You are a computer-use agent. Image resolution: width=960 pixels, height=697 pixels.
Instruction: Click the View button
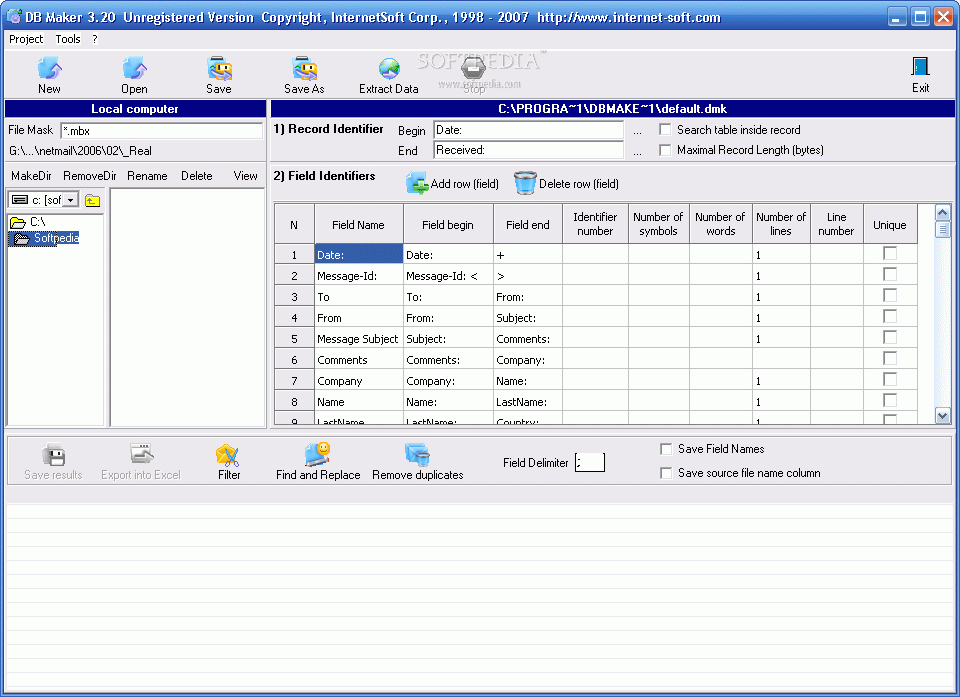(x=246, y=176)
